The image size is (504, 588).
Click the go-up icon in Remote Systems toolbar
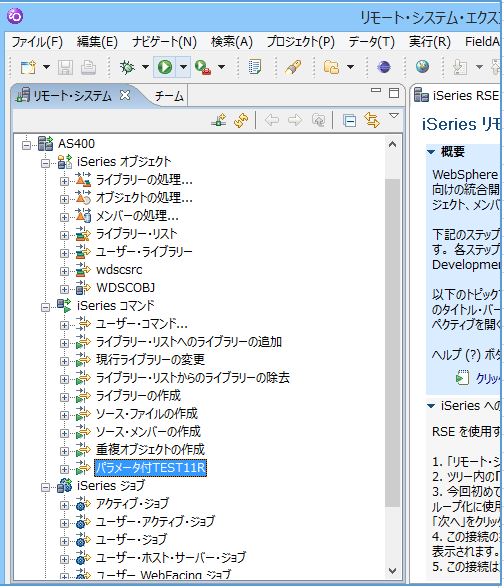tap(318, 120)
